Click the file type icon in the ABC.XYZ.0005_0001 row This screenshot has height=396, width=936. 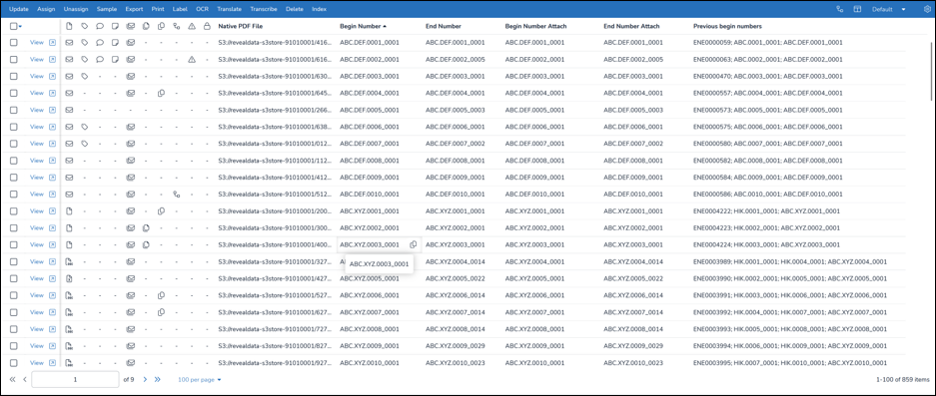[69, 278]
